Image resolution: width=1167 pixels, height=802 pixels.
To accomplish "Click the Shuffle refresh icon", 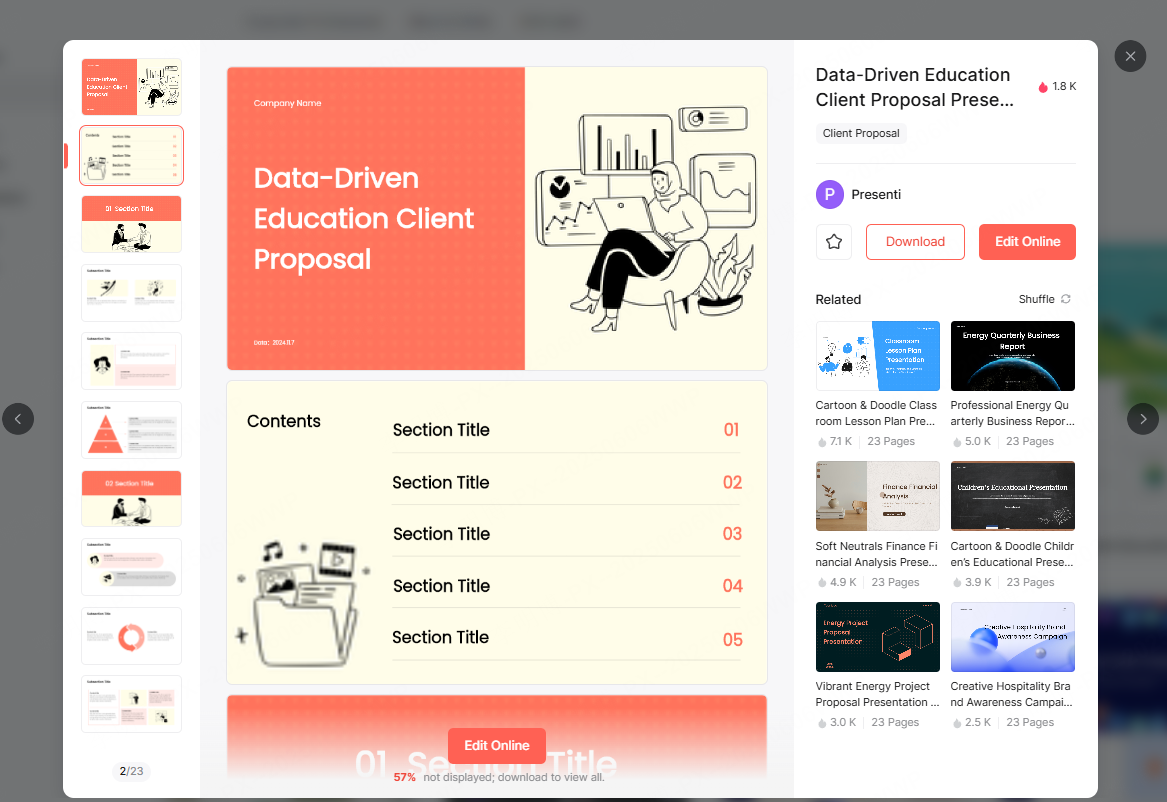I will click(1065, 298).
